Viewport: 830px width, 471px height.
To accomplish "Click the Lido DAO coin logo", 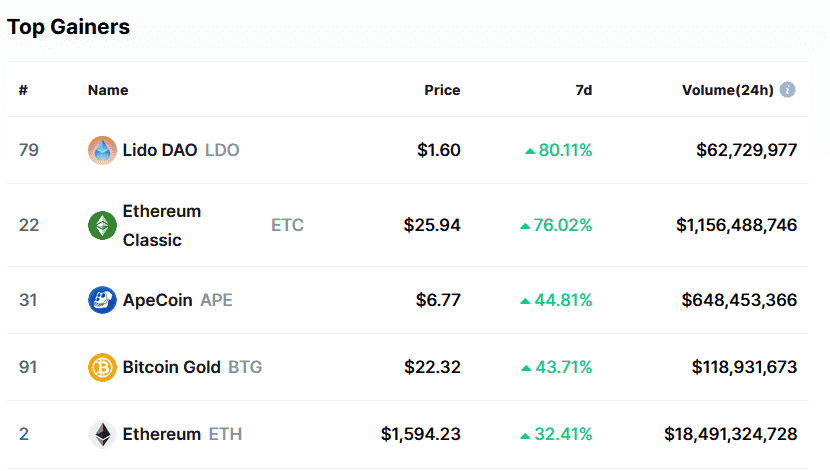I will tap(102, 150).
